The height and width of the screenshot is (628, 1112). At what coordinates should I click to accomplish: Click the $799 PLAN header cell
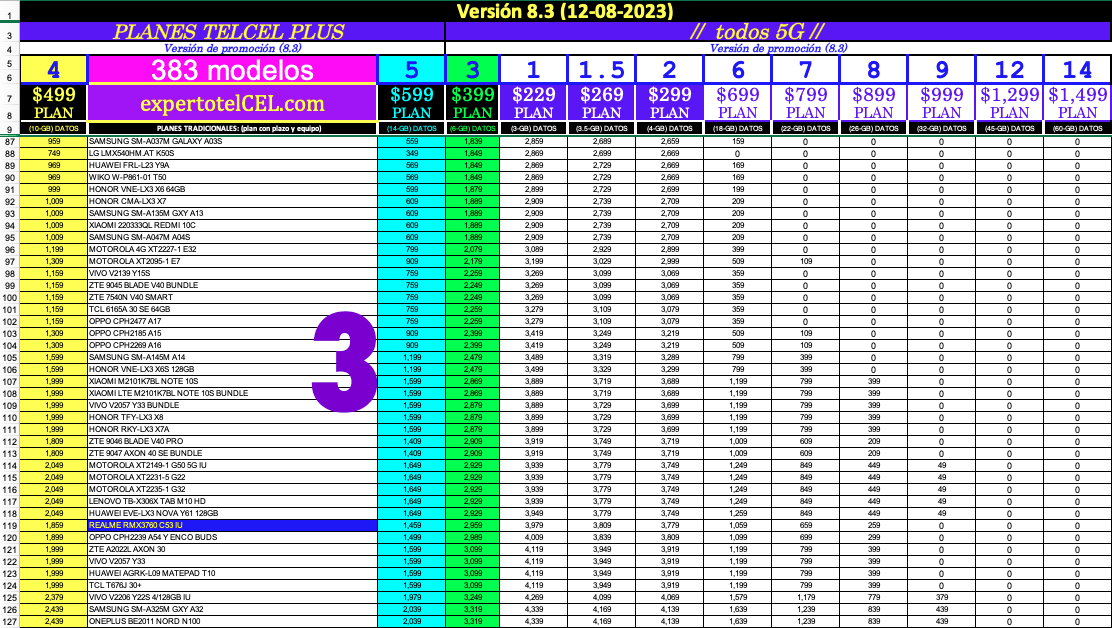click(805, 103)
